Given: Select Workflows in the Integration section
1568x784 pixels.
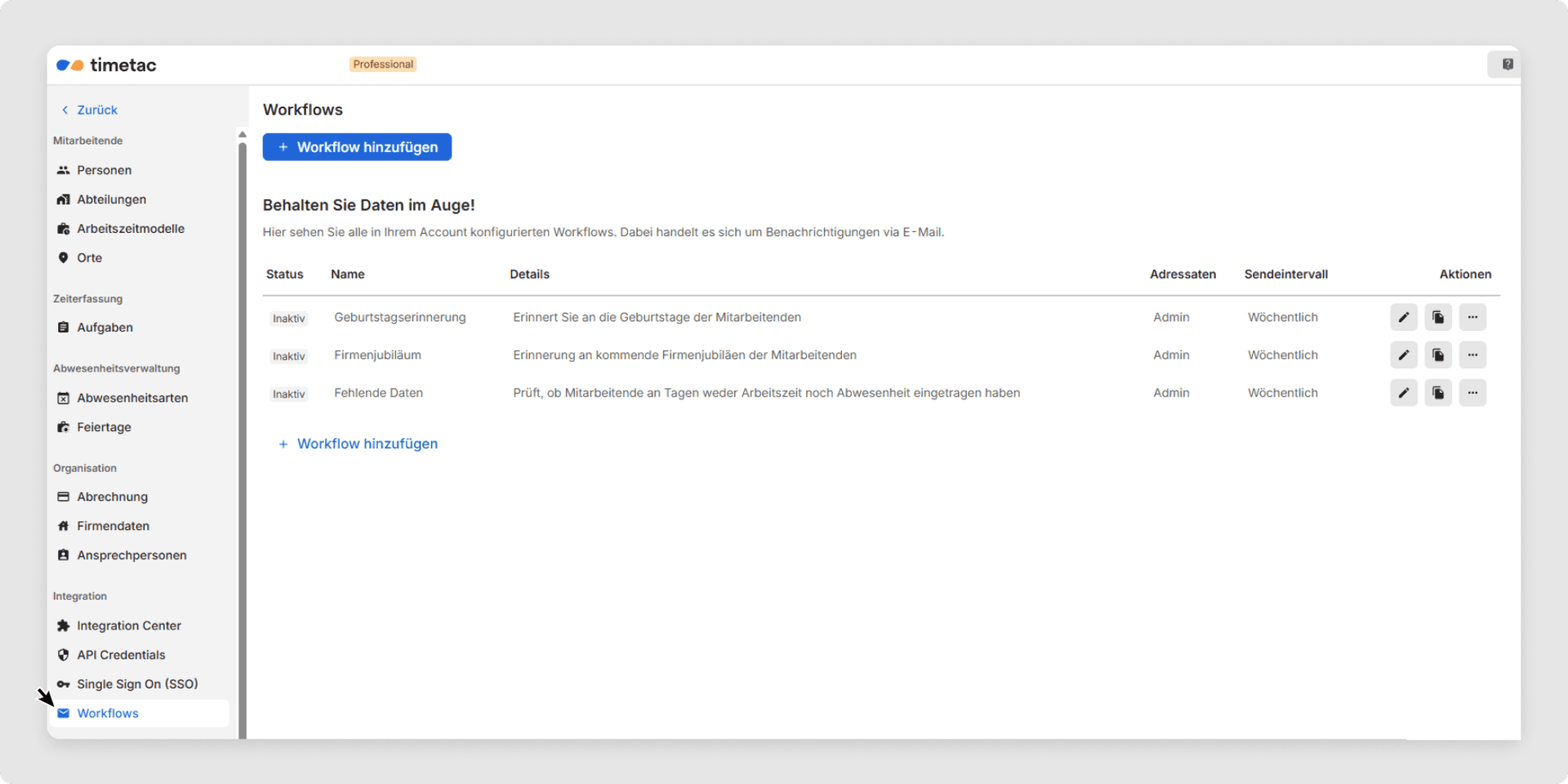Looking at the screenshot, I should 107,713.
